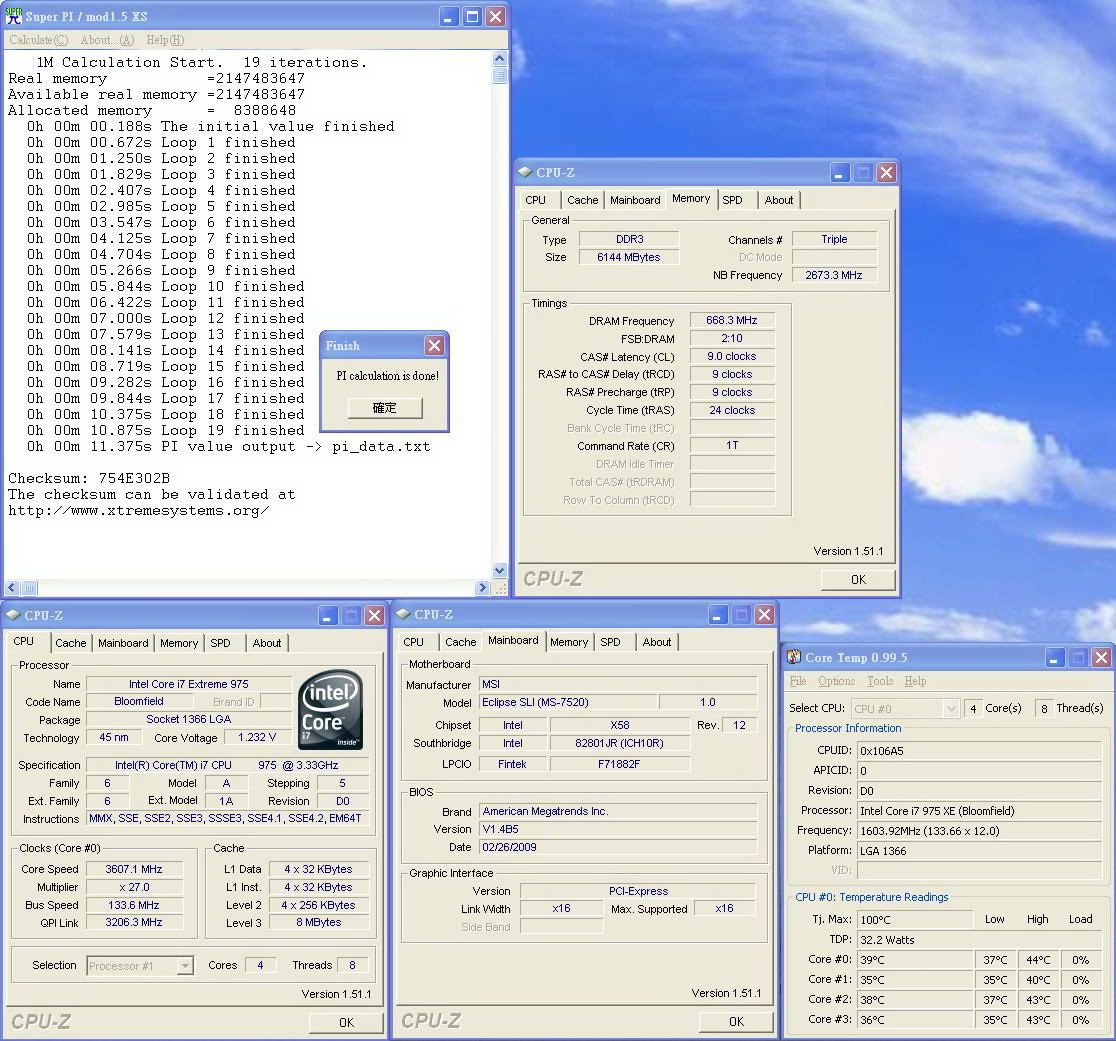
Task: Switch to Cache tab in Memory CPU-Z window
Action: pos(583,200)
